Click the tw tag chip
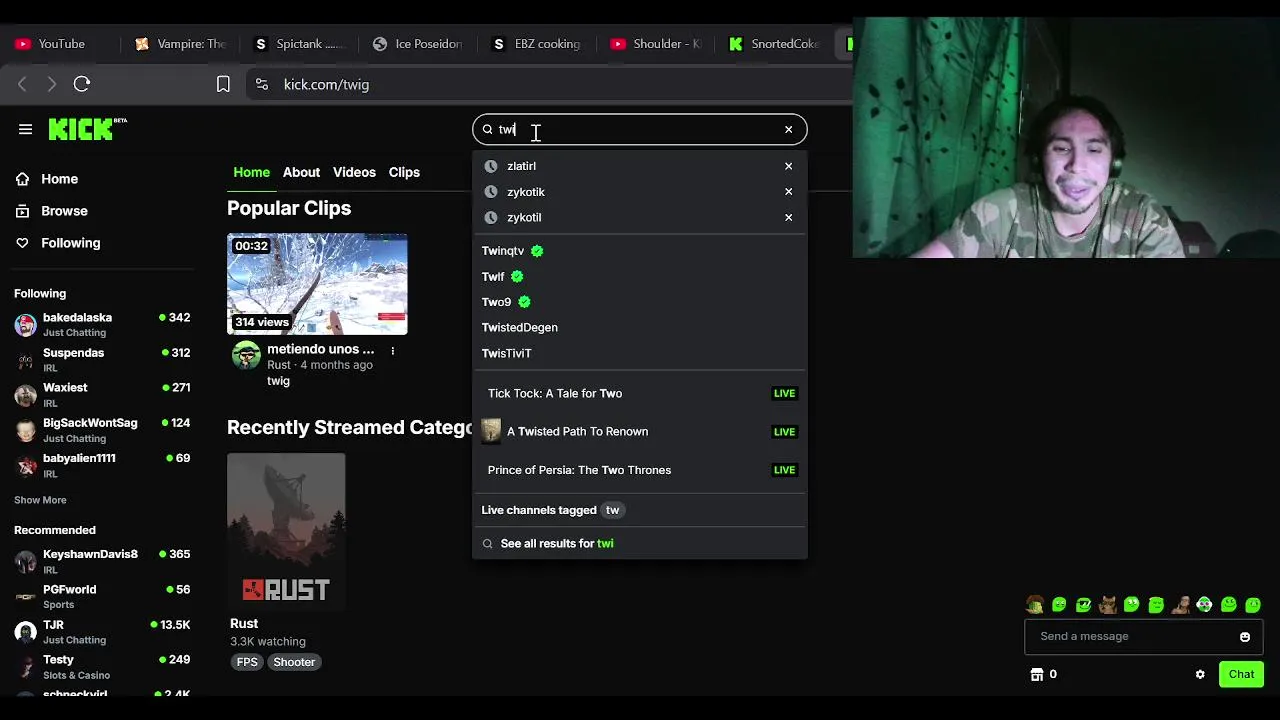This screenshot has height=720, width=1280. pos(612,510)
